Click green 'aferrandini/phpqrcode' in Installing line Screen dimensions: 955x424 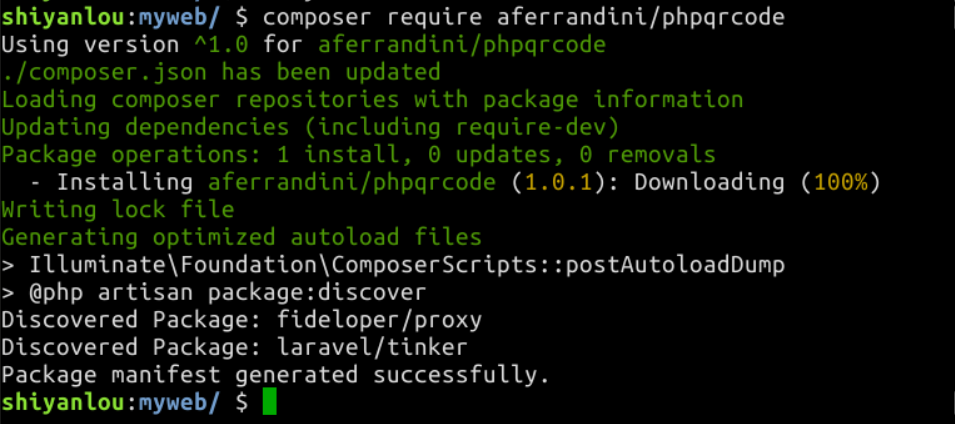pyautogui.click(x=352, y=182)
